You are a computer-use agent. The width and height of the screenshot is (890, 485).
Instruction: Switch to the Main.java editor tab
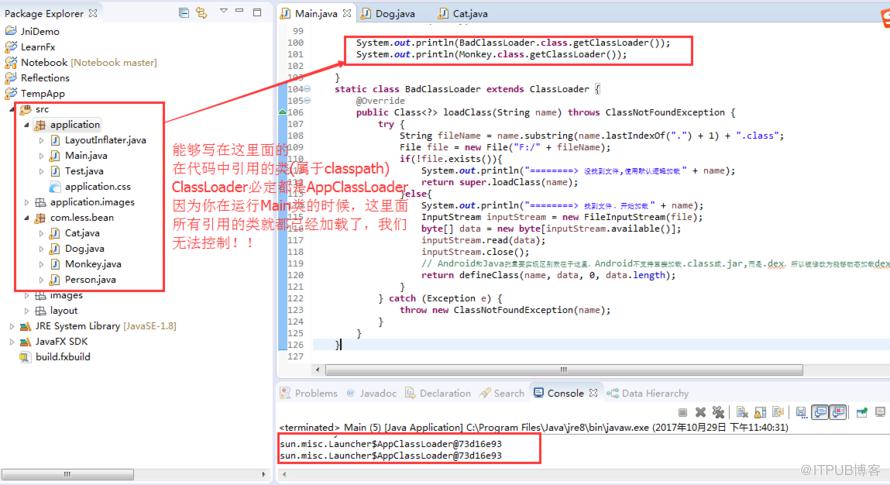316,13
